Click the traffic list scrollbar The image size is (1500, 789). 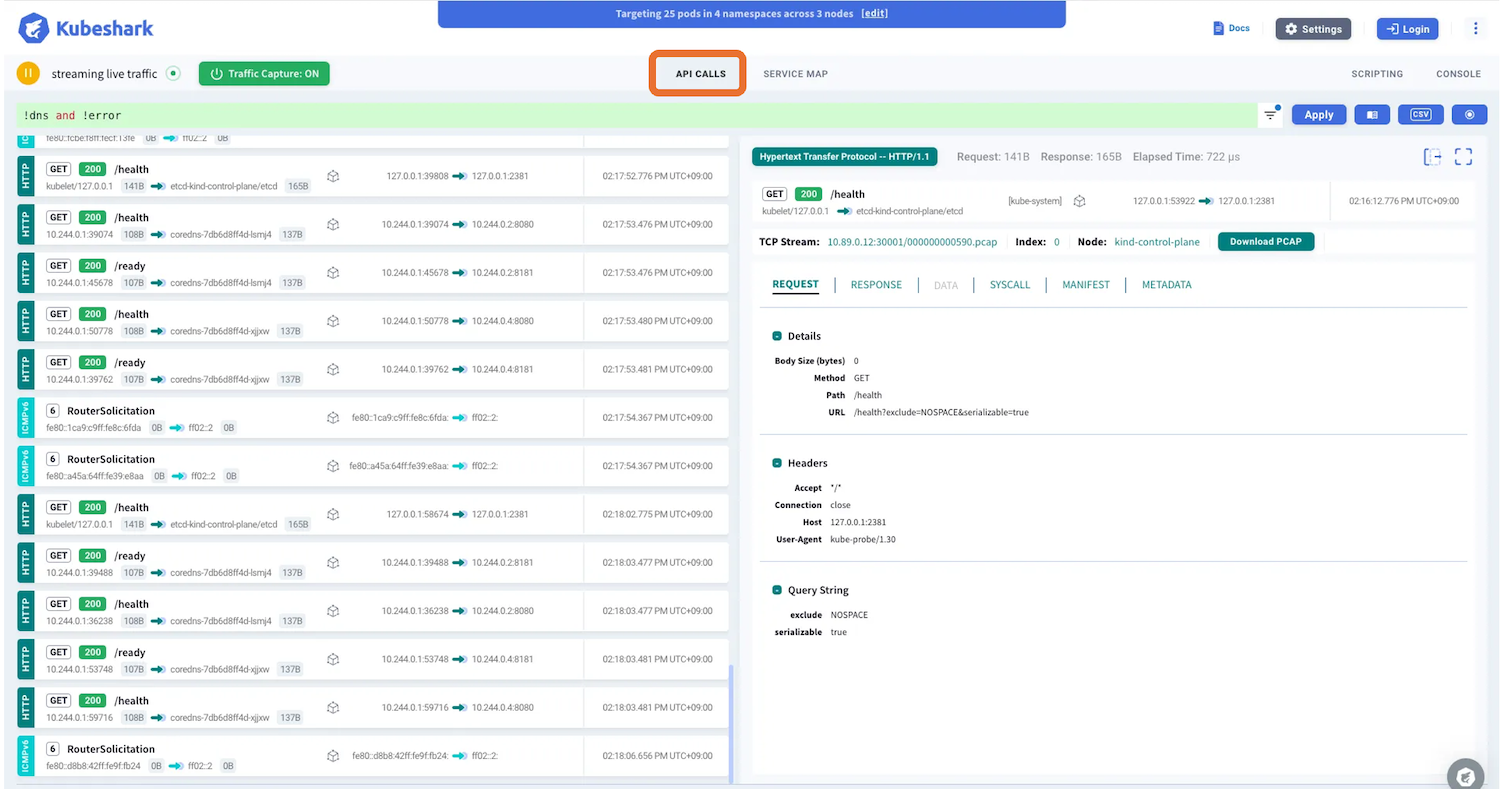[731, 723]
